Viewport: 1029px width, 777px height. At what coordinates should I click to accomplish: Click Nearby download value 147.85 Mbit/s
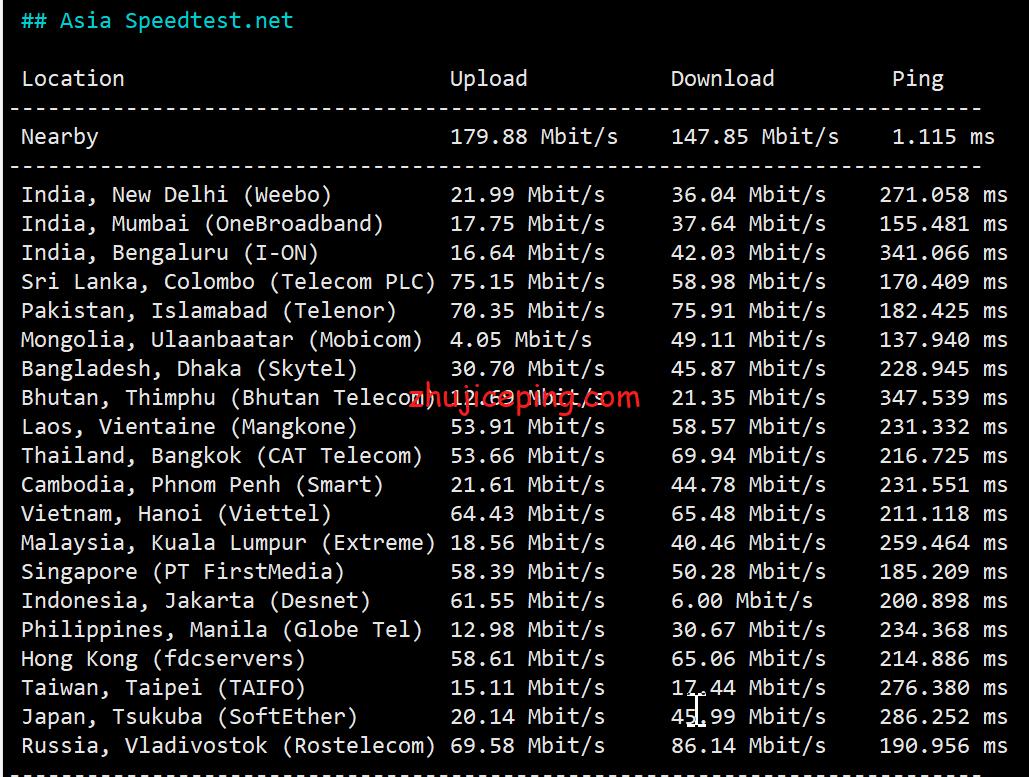[755, 136]
